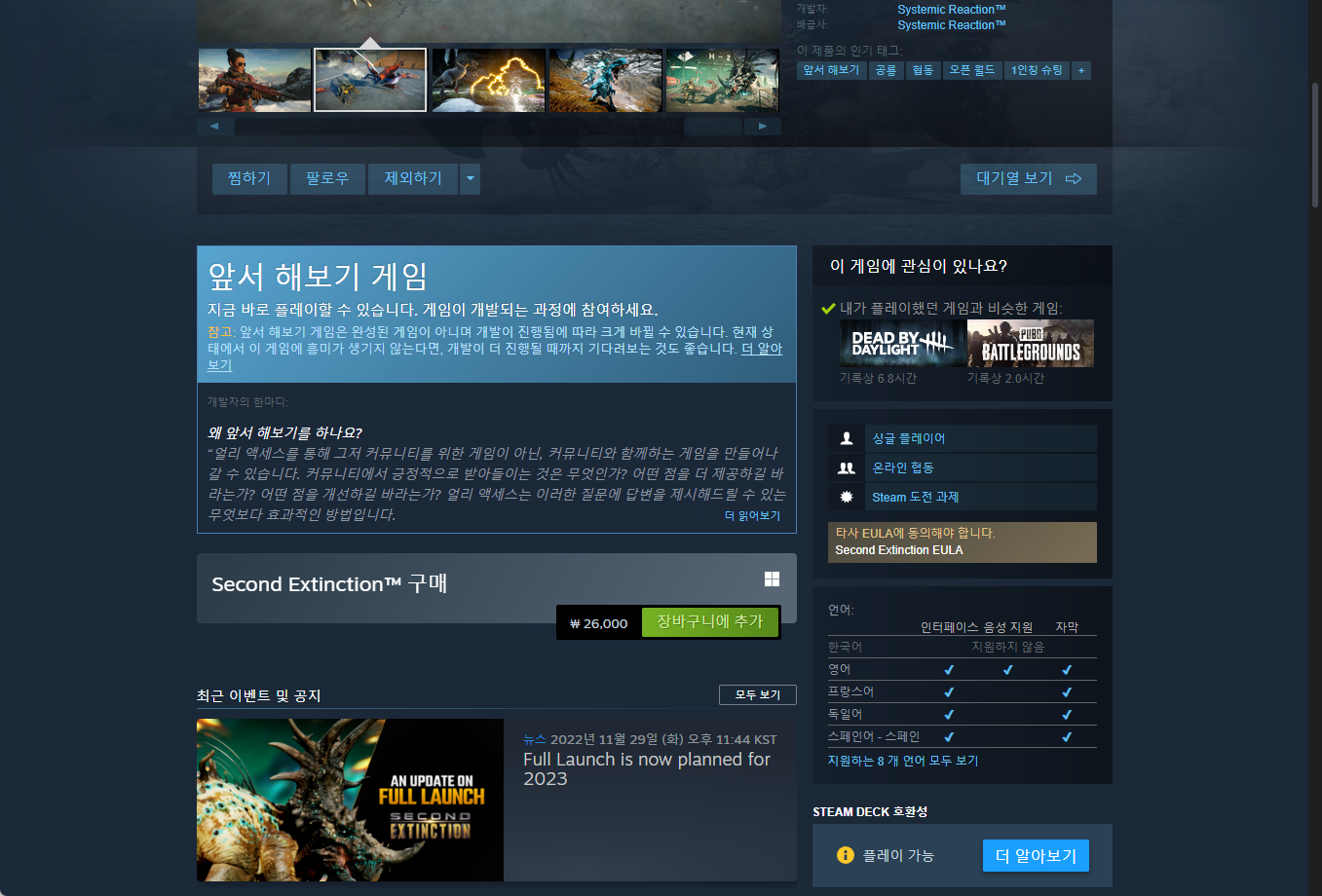Click the Windows platform icon in purchase box
Screen dimensions: 1322x896
772,579
